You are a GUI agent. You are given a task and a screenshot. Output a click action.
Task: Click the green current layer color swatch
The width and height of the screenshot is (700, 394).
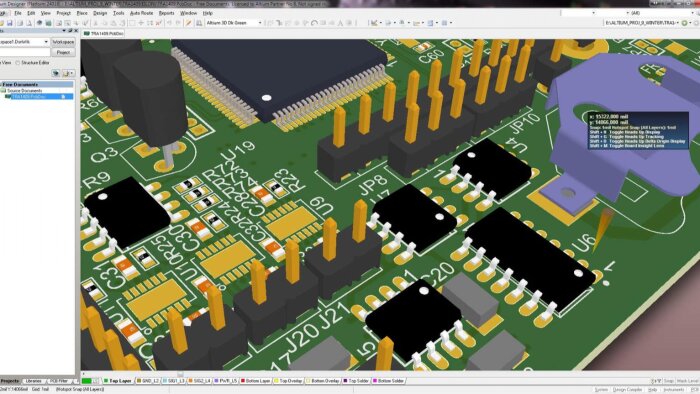click(x=86, y=381)
